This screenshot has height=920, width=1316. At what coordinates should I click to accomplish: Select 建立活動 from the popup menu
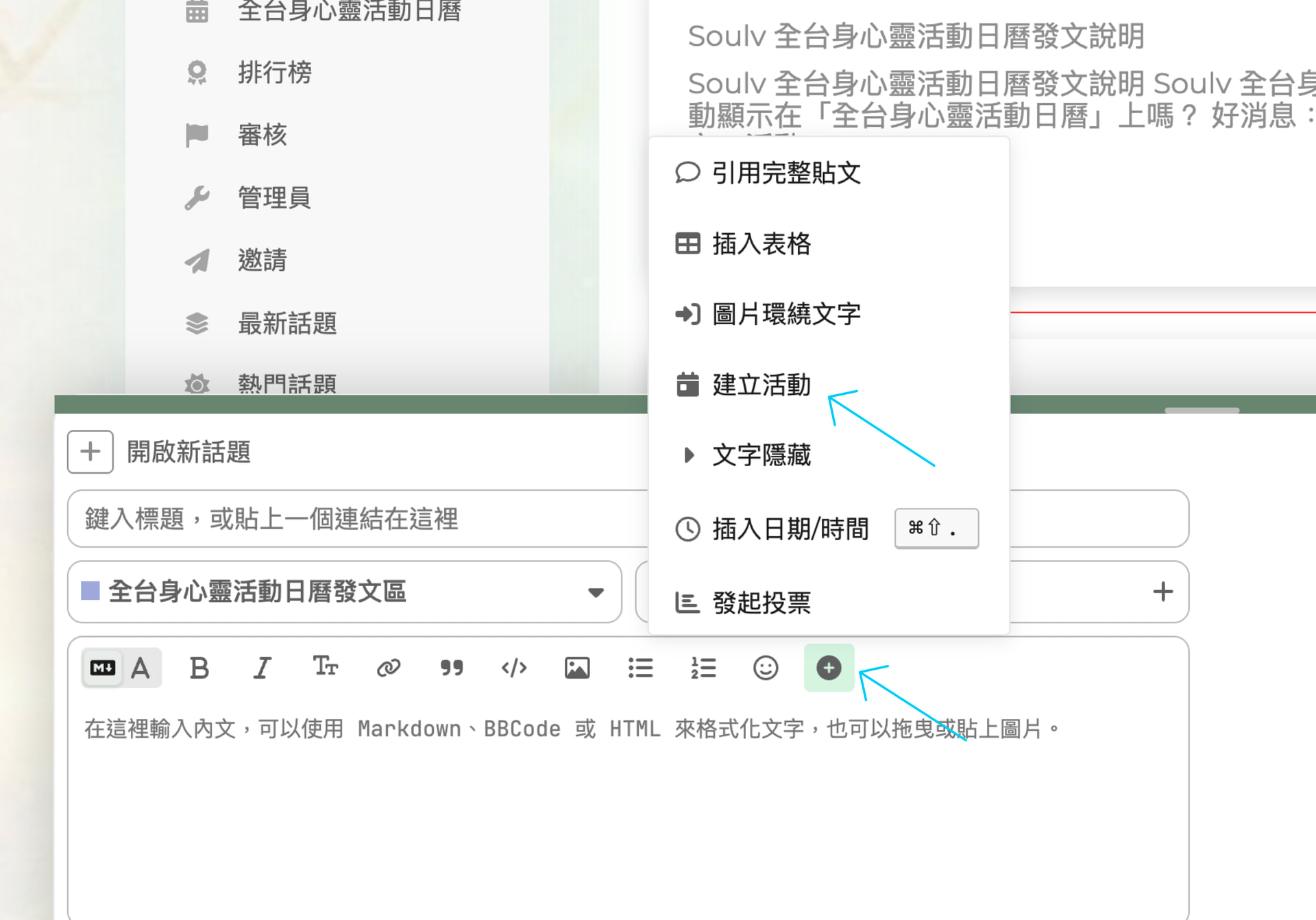coord(761,385)
